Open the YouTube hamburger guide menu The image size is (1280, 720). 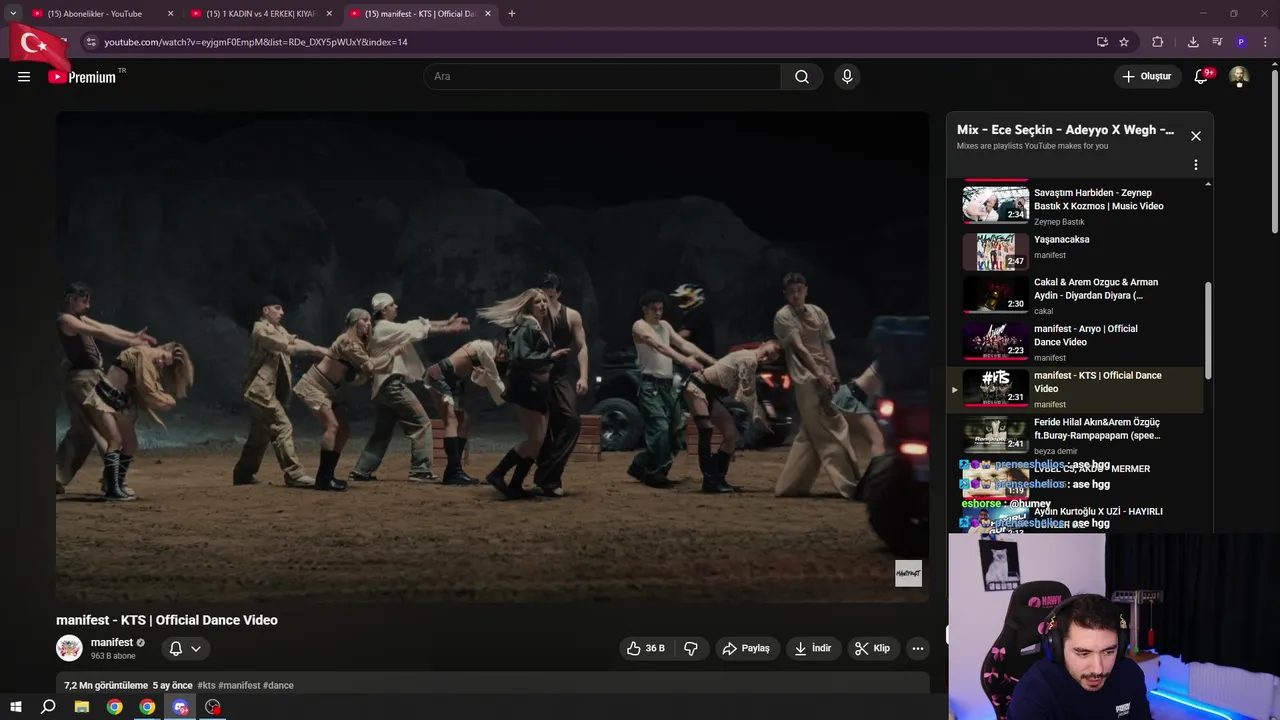[24, 77]
